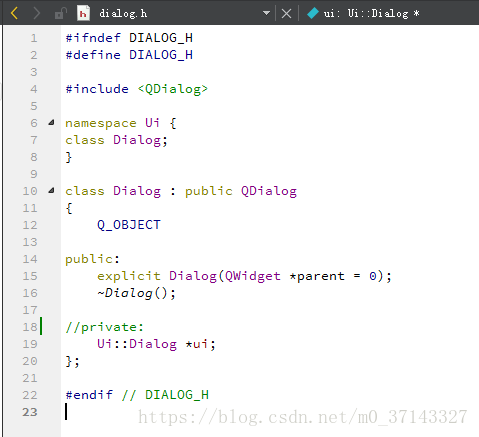The width and height of the screenshot is (479, 437).
Task: Click the <QDialog> include text
Action: tap(173, 89)
